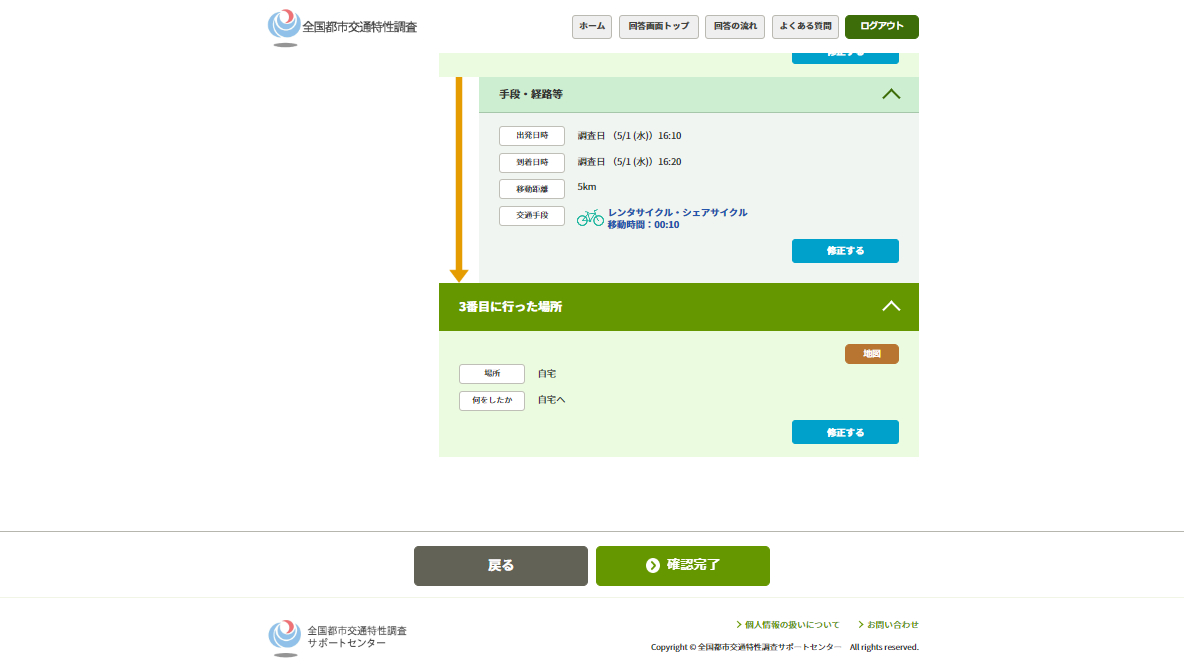Open the 地図 map button
This screenshot has height=671, width=1184.
871,354
